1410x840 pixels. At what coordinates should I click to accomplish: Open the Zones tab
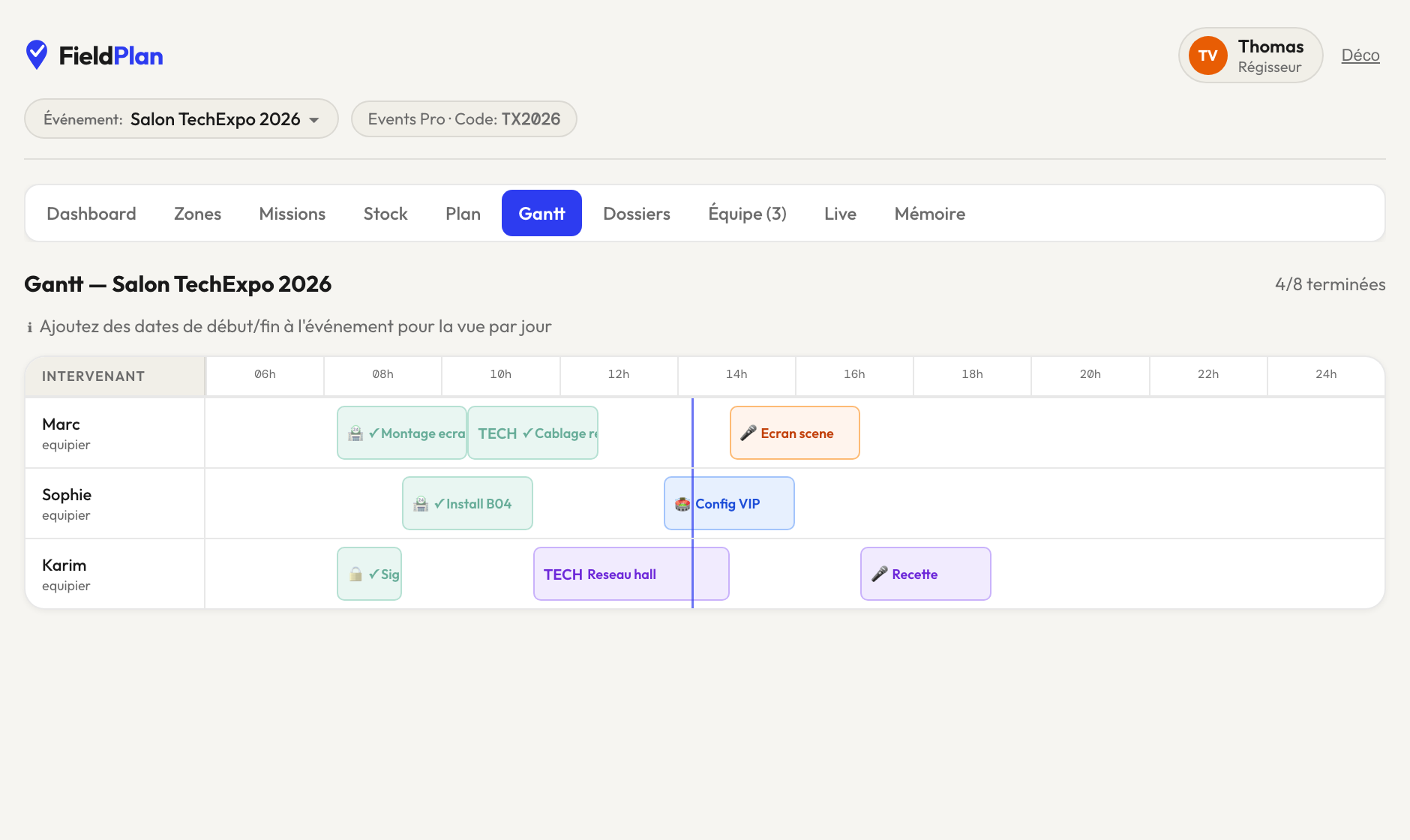click(x=197, y=214)
